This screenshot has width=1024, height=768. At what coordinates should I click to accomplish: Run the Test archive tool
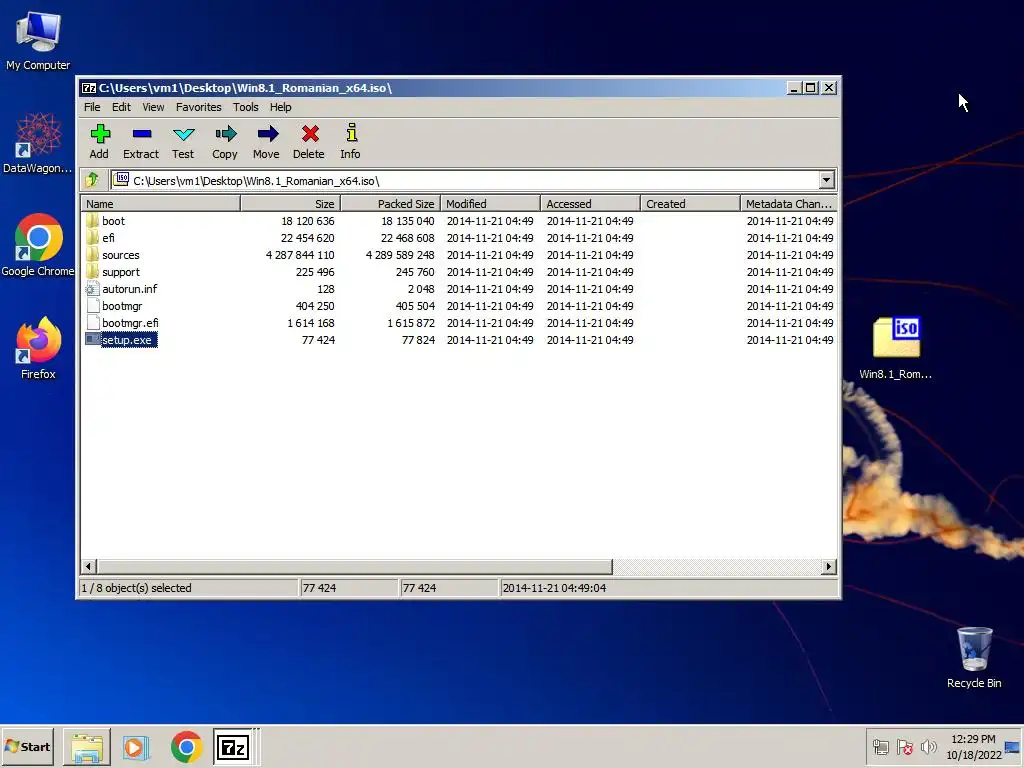(184, 135)
